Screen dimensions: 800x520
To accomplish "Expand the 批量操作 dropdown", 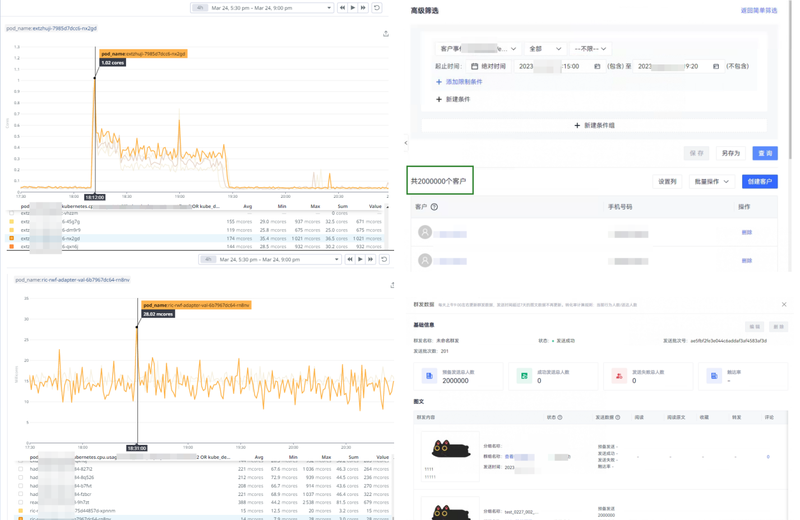I will point(711,182).
